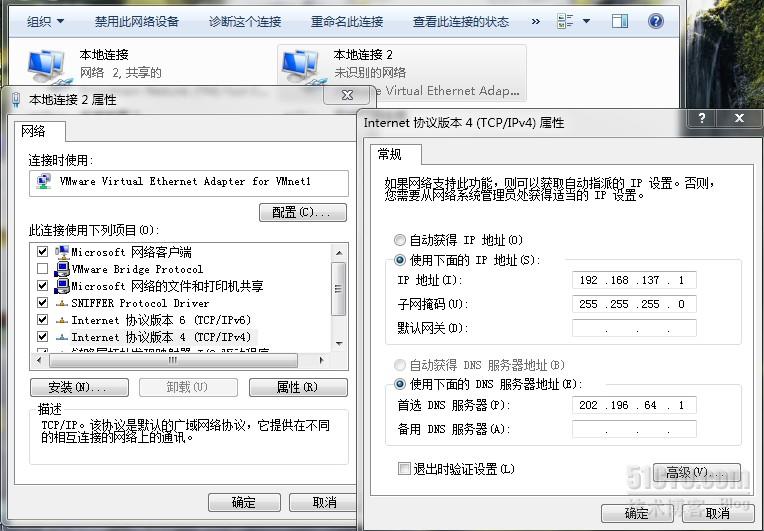The height and width of the screenshot is (531, 764).
Task: Click the list horizontal scroll right arrow
Action: tap(321, 360)
